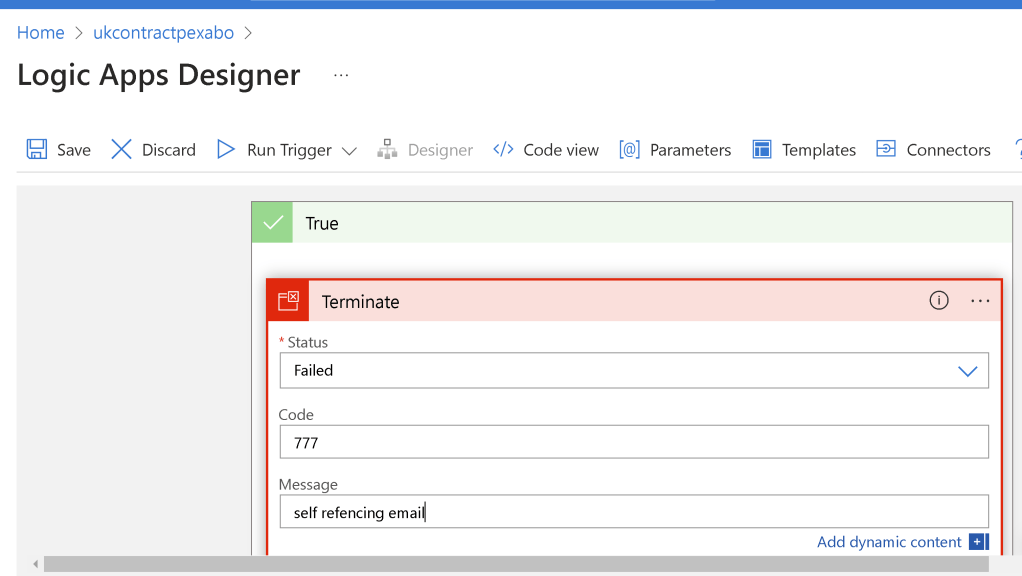
Task: Open the Status dropdown showing Failed
Action: coord(634,370)
